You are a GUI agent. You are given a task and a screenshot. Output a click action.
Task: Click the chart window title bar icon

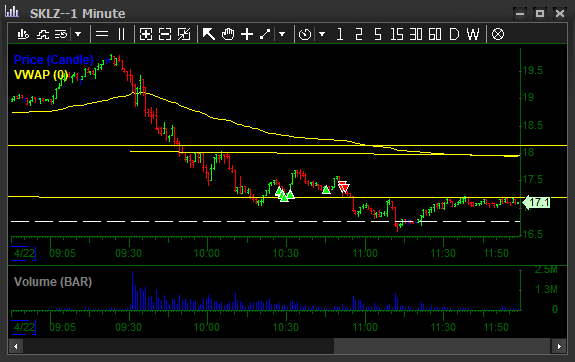[12, 11]
